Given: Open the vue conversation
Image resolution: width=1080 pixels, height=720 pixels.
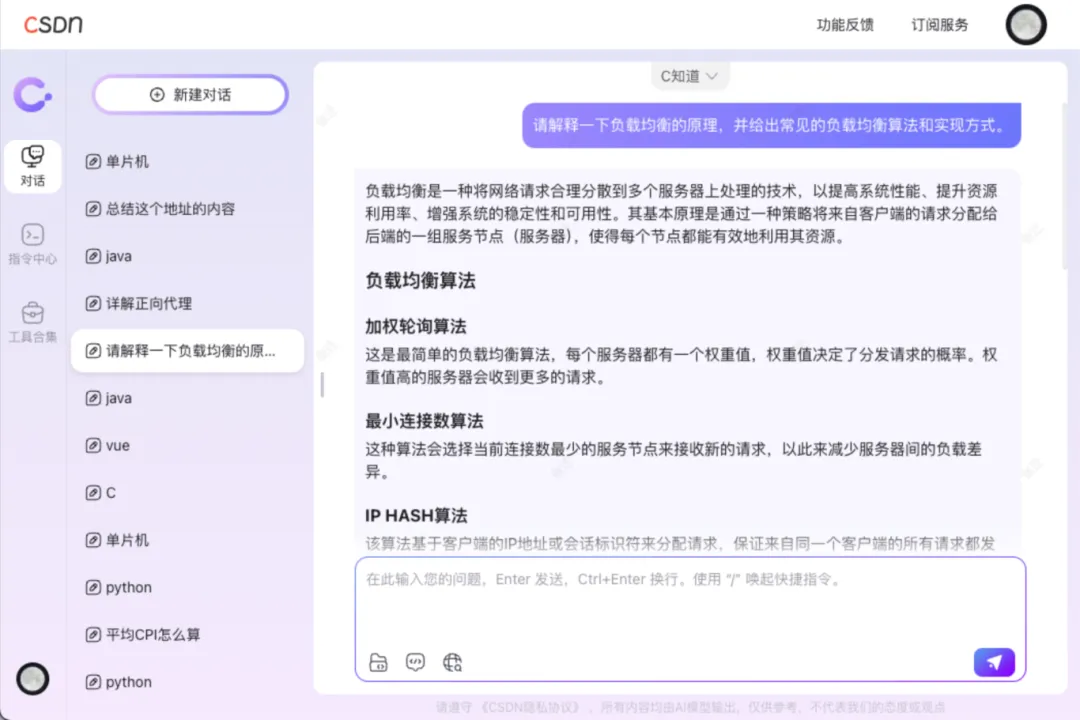Looking at the screenshot, I should click(x=187, y=446).
